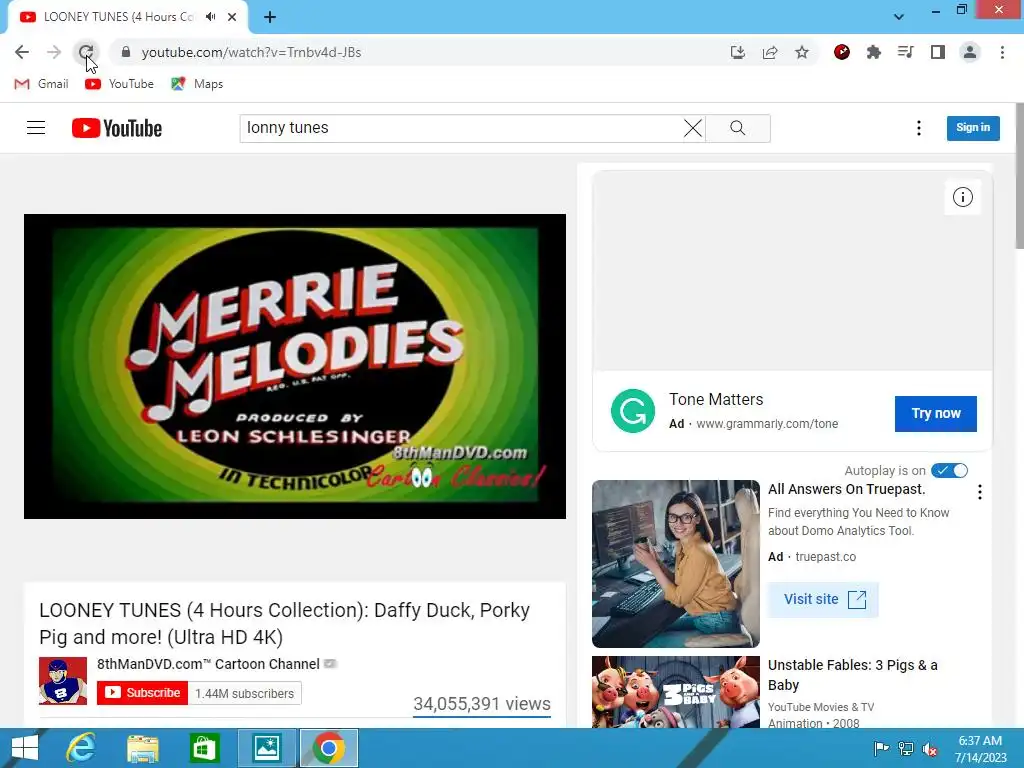Image resolution: width=1024 pixels, height=768 pixels.
Task: Open the www.grammarly.com/tone ad link
Action: [x=767, y=424]
